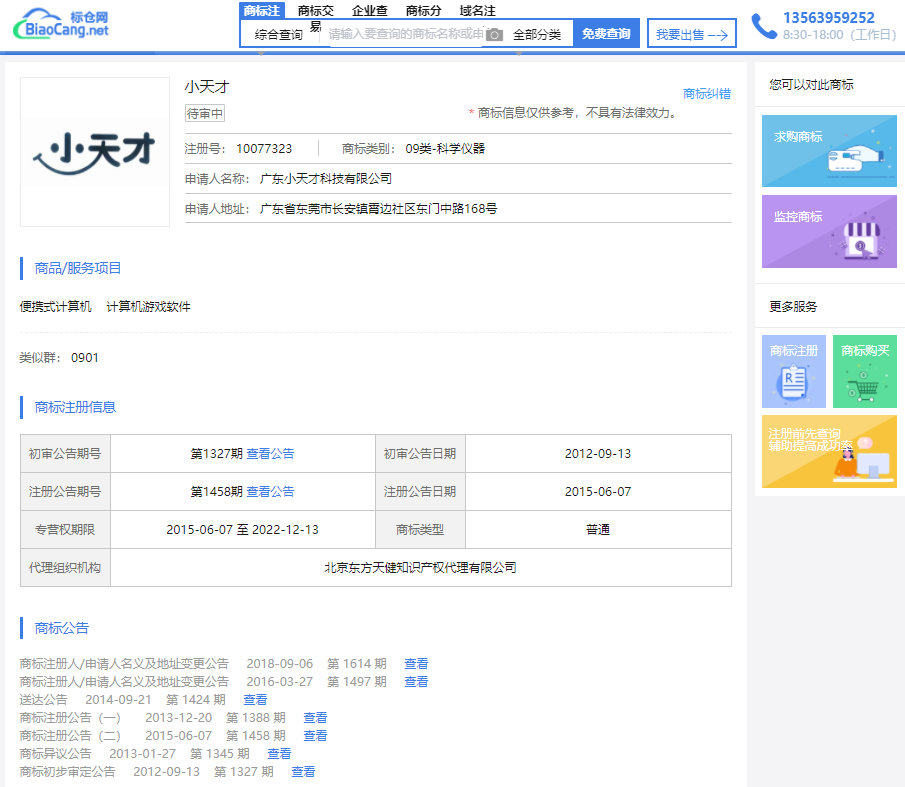The height and width of the screenshot is (787, 905).
Task: Open the 商标注册 service tile
Action: click(794, 371)
